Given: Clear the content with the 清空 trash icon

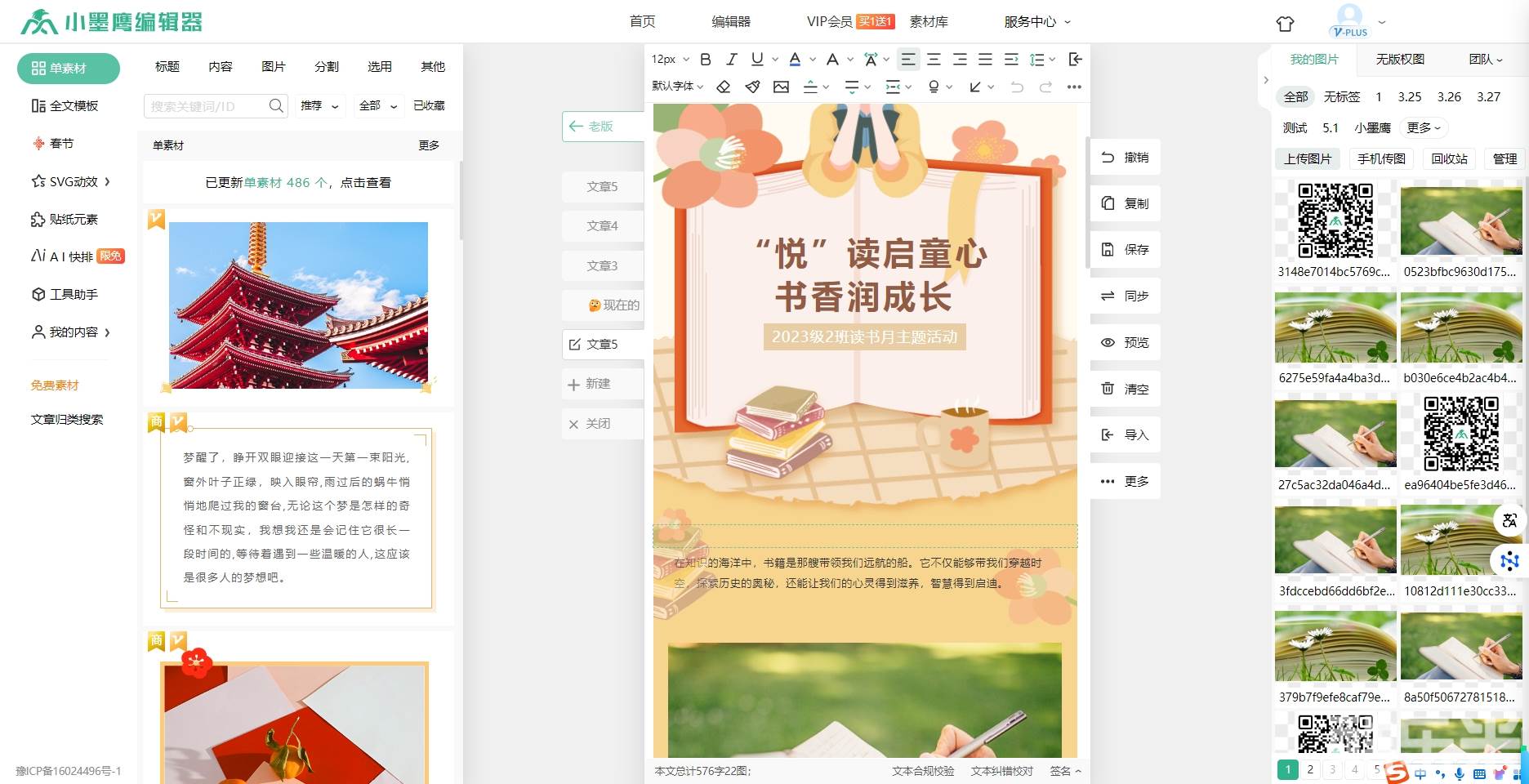Looking at the screenshot, I should coord(1125,389).
